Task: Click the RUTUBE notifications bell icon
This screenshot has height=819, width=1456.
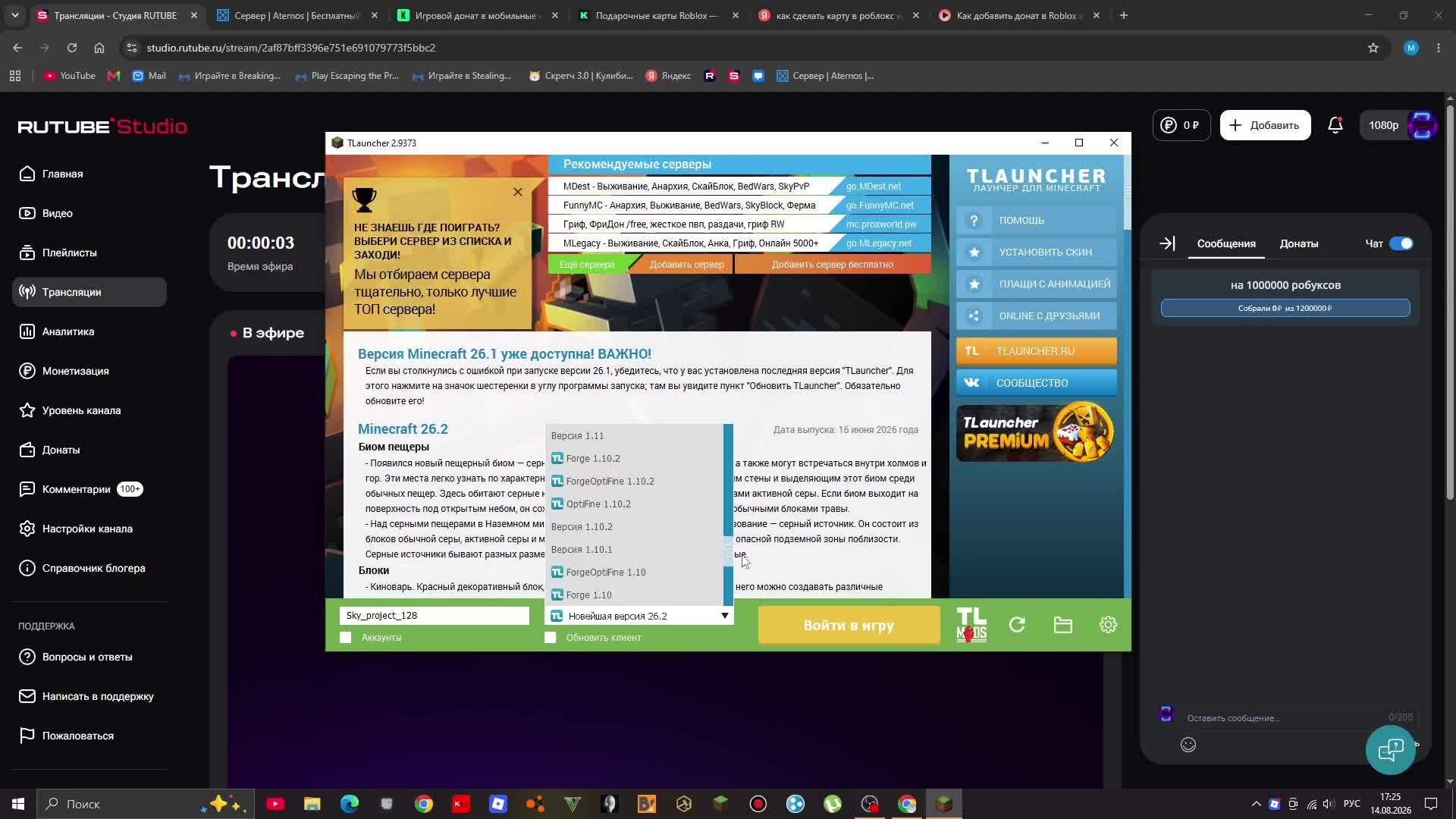Action: point(1335,125)
